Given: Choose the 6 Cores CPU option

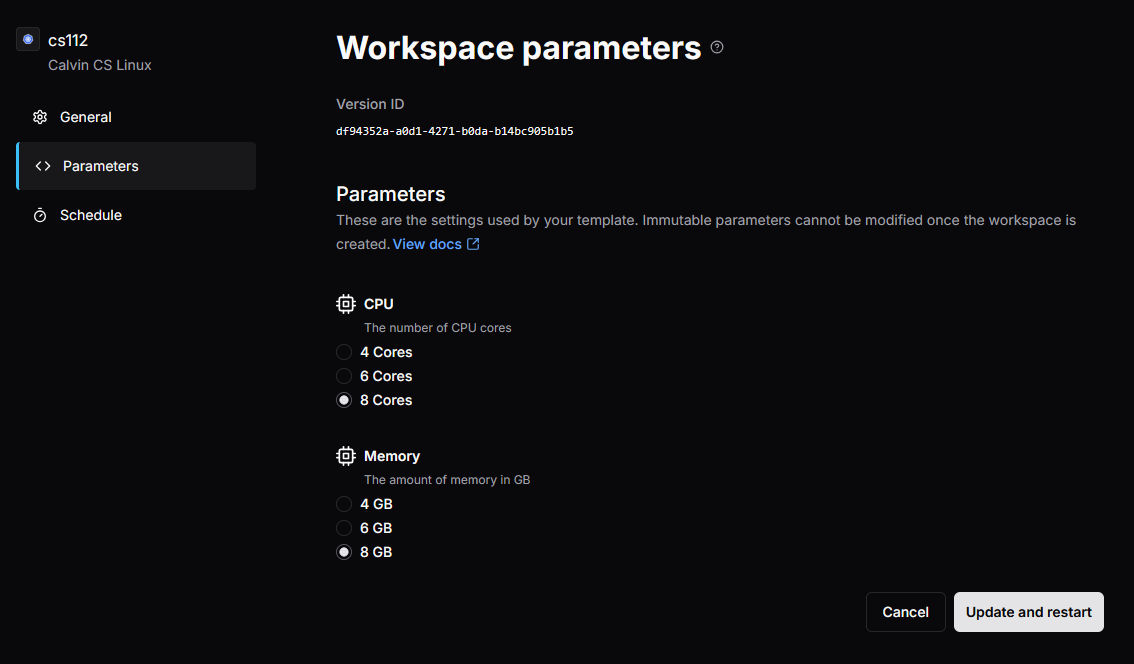Looking at the screenshot, I should click(x=344, y=376).
